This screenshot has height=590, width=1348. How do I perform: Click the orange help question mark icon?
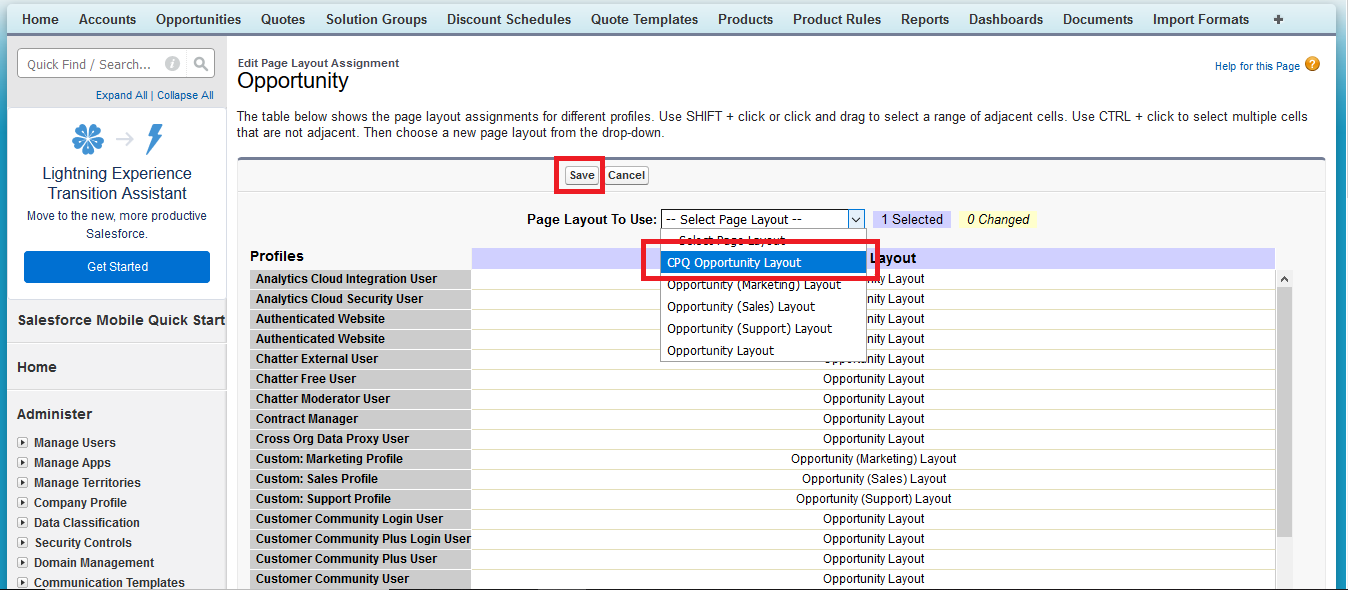[x=1312, y=65]
